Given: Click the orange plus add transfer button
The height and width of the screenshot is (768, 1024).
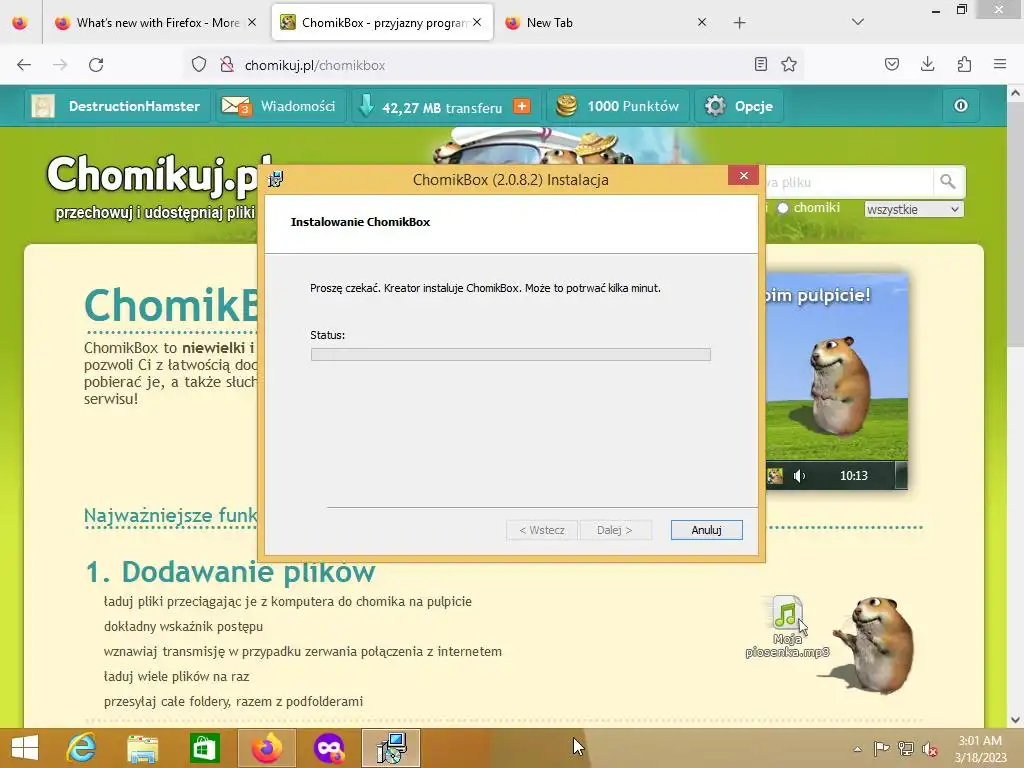Looking at the screenshot, I should (522, 106).
